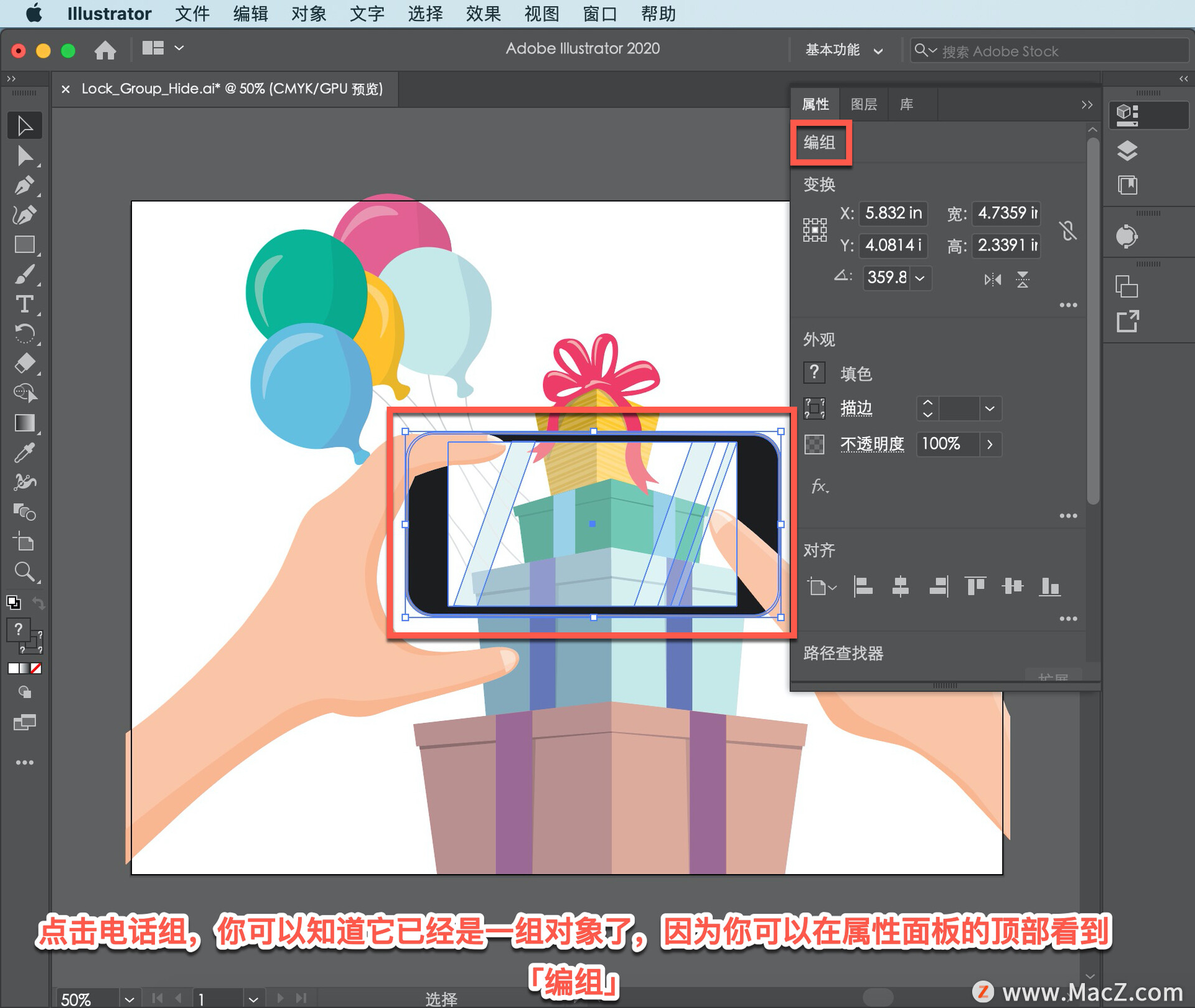Click horizontal align center icon
The height and width of the screenshot is (1008, 1195).
[900, 586]
